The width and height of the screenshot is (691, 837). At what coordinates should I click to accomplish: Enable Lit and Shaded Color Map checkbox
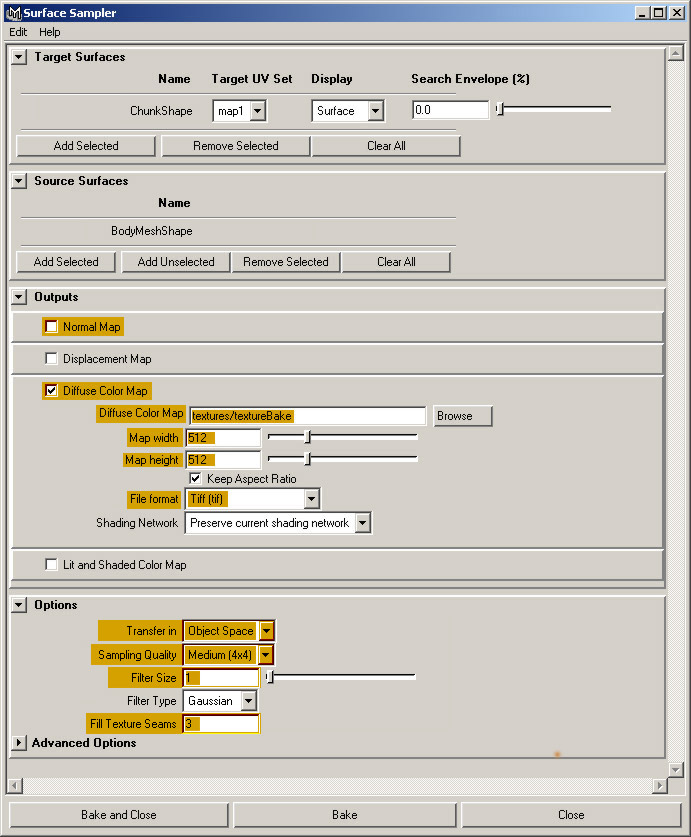click(x=51, y=565)
